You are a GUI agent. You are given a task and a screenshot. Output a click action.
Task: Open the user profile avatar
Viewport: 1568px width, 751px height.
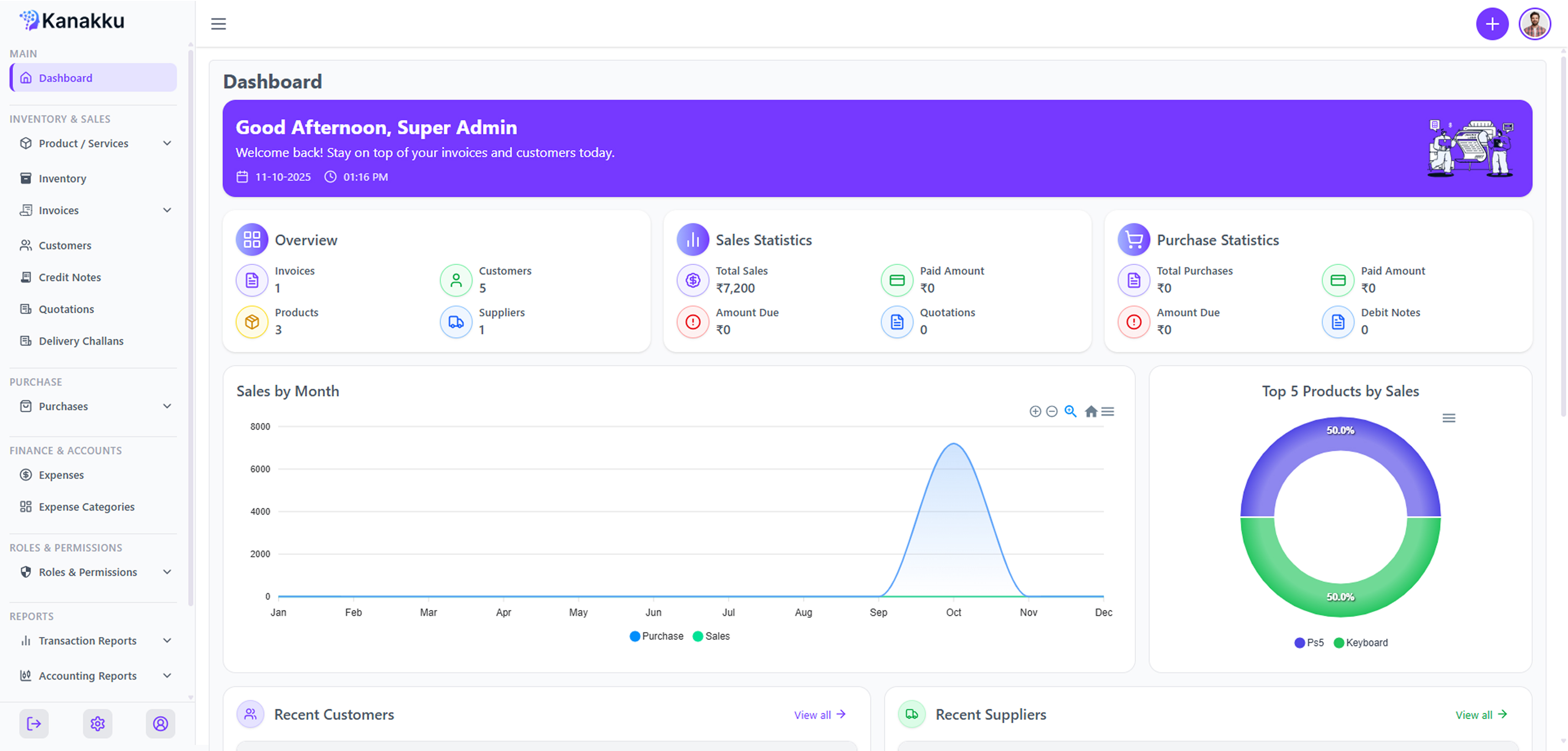[x=1535, y=24]
